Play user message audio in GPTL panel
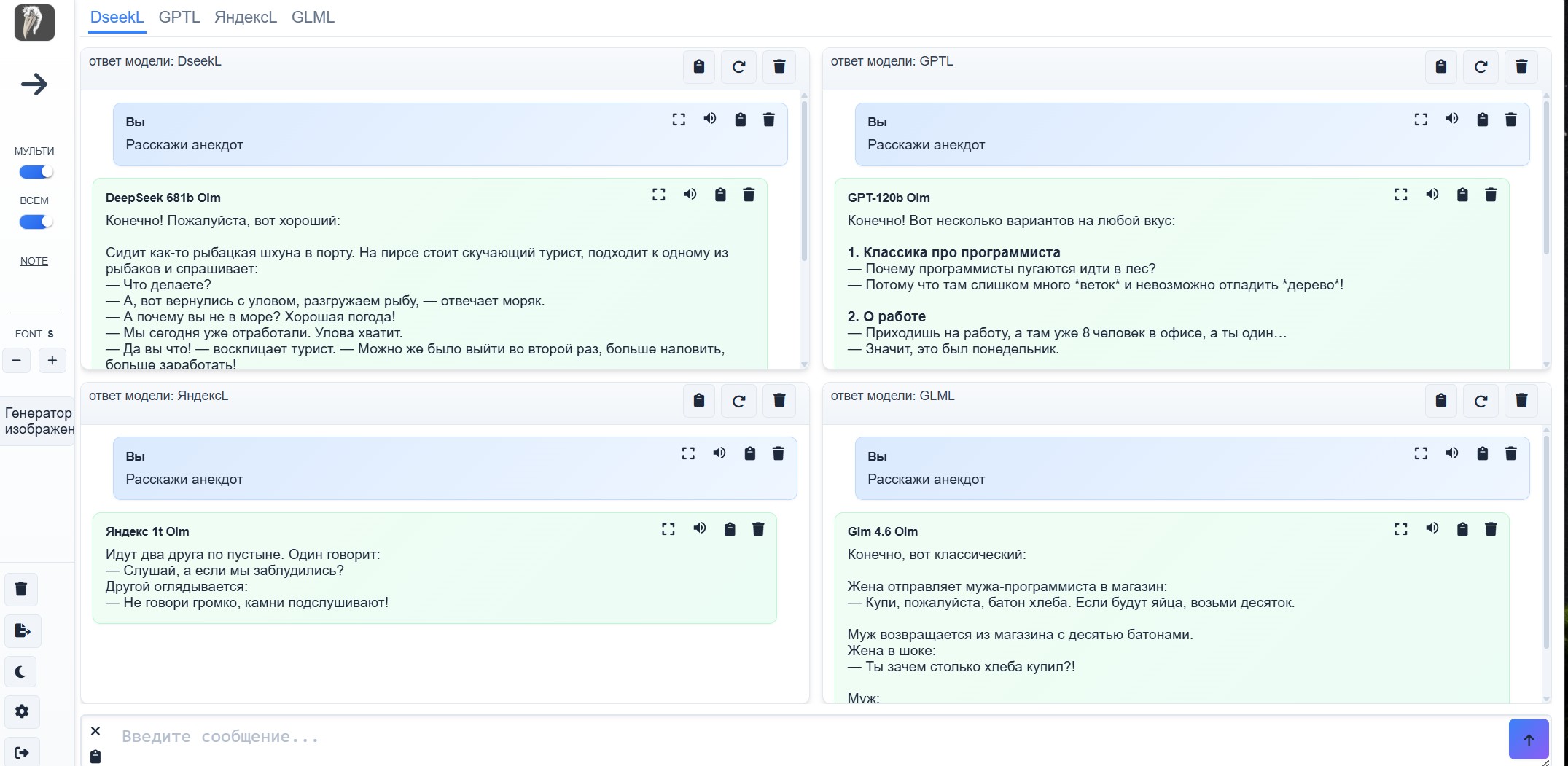The image size is (1568, 766). [x=1452, y=120]
